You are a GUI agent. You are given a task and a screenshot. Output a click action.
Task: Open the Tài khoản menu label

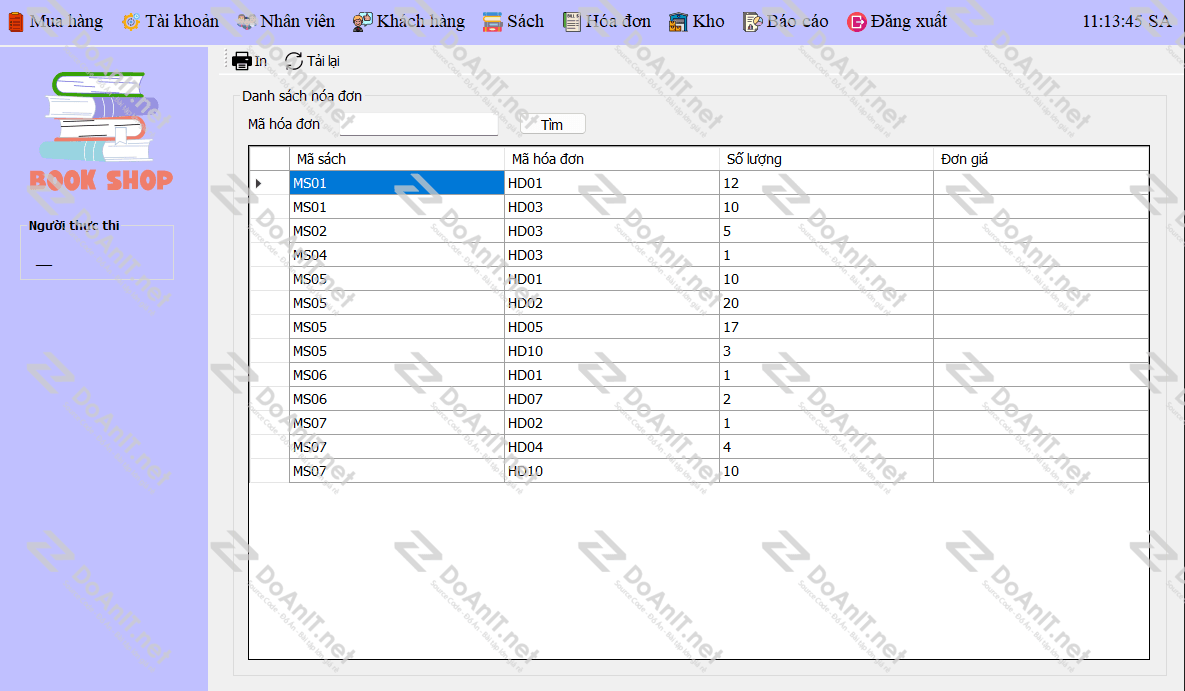tap(182, 21)
